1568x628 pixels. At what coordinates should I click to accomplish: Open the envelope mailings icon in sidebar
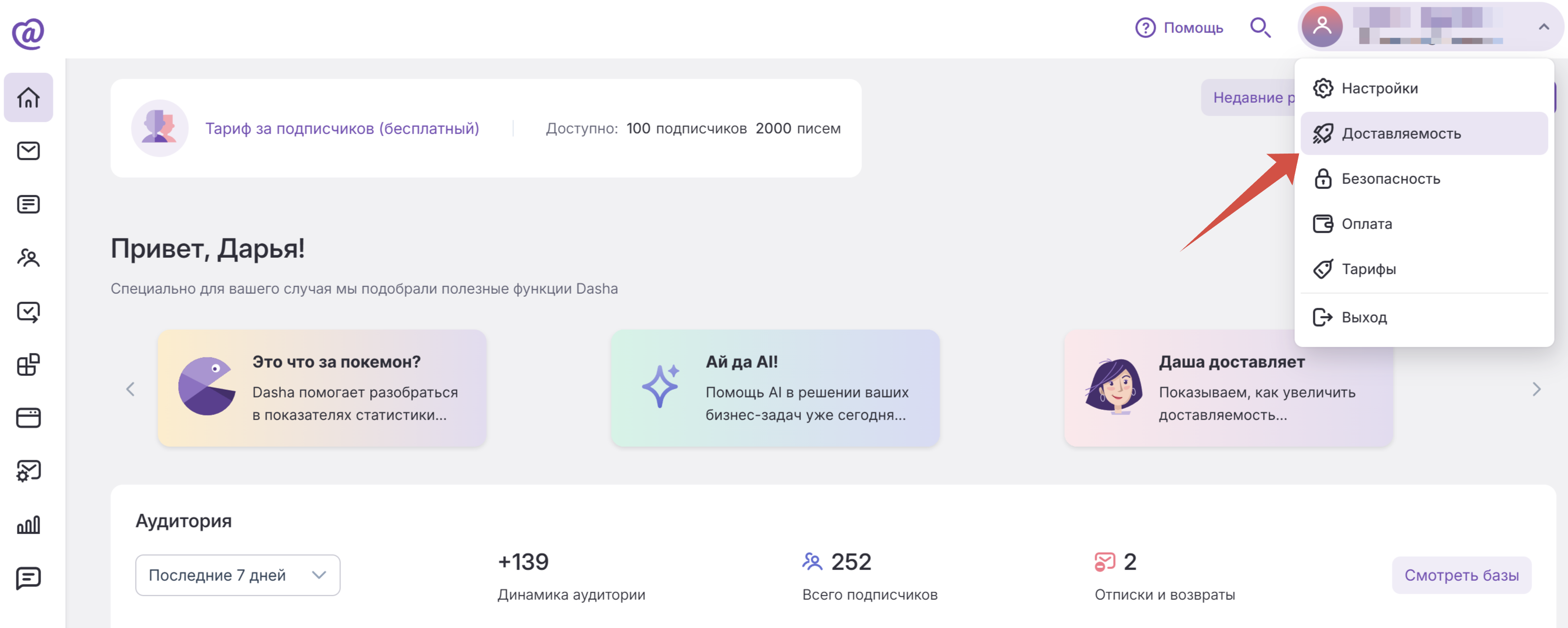click(x=28, y=151)
